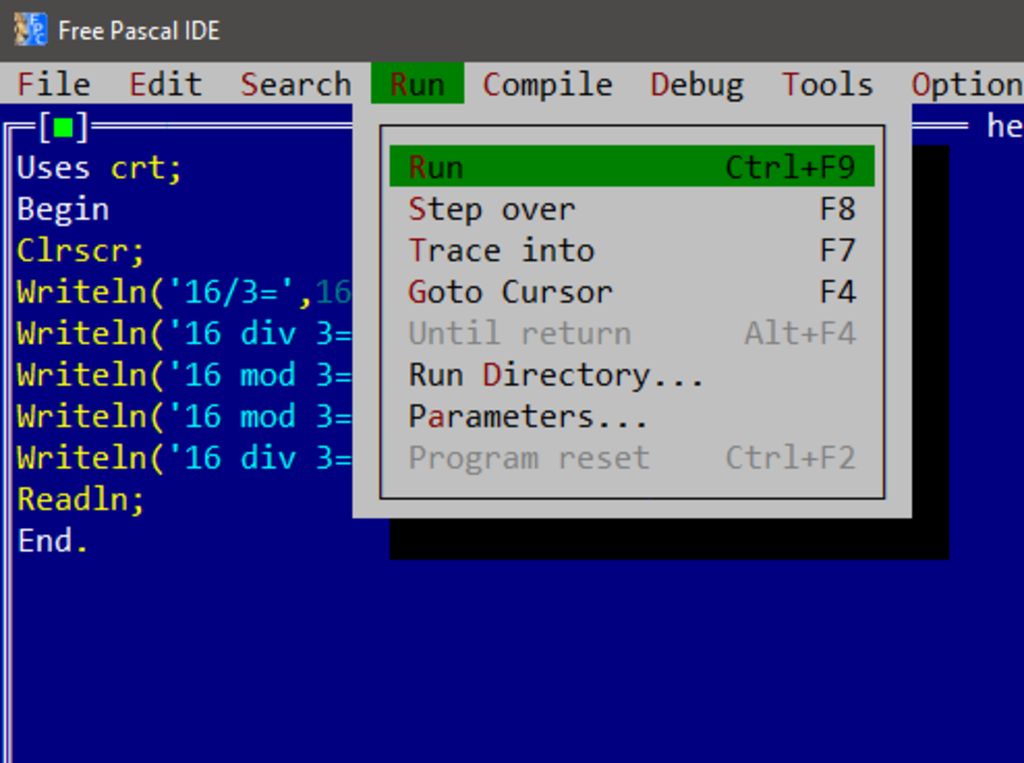Open Parameters... menu entry

point(632,417)
